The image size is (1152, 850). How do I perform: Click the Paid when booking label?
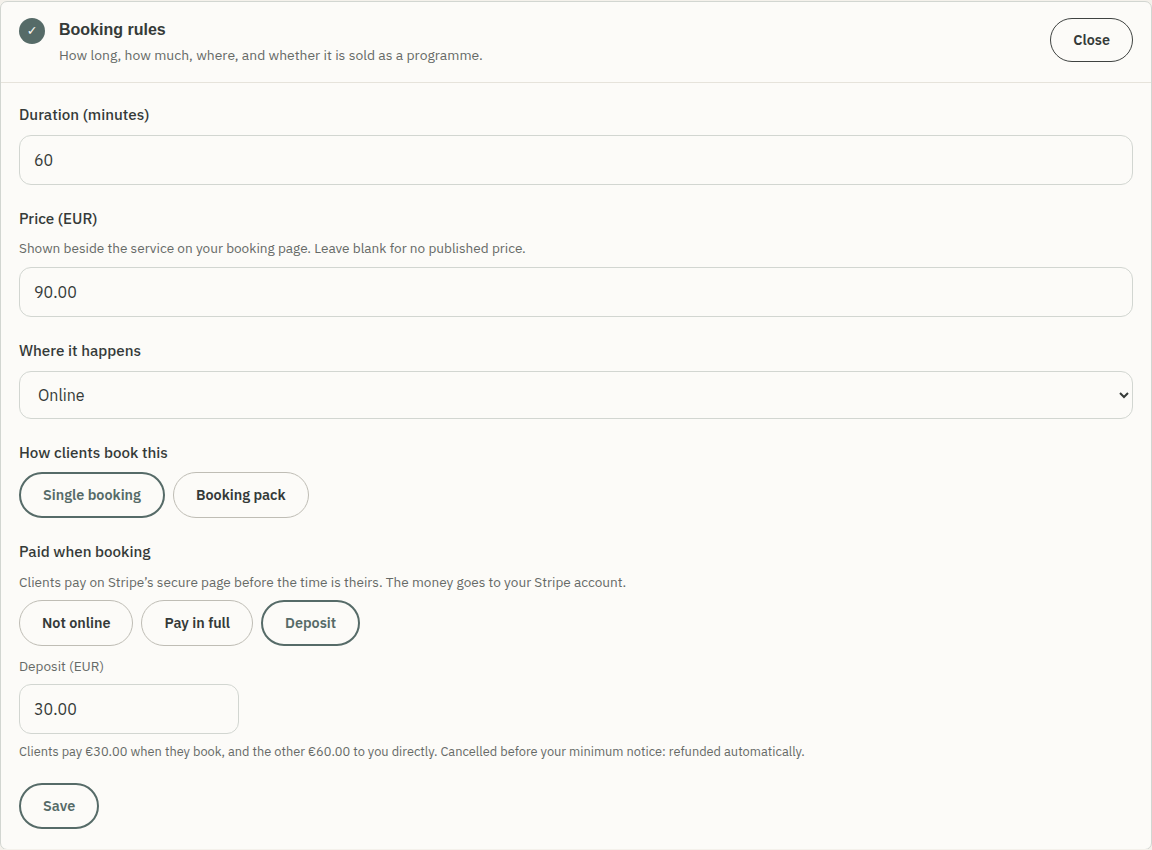pos(84,552)
